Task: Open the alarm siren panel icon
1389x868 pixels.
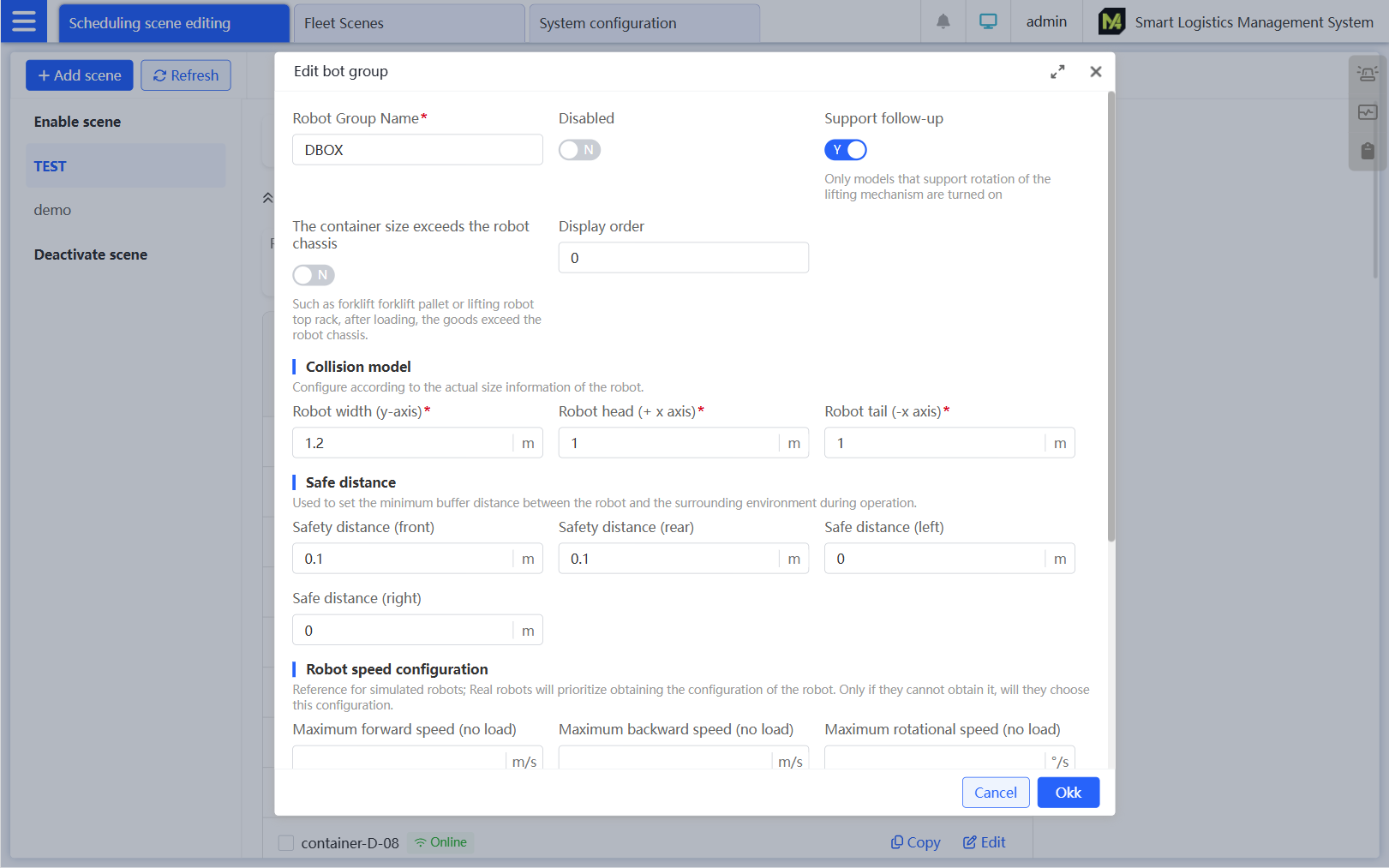Action: click(x=1367, y=74)
